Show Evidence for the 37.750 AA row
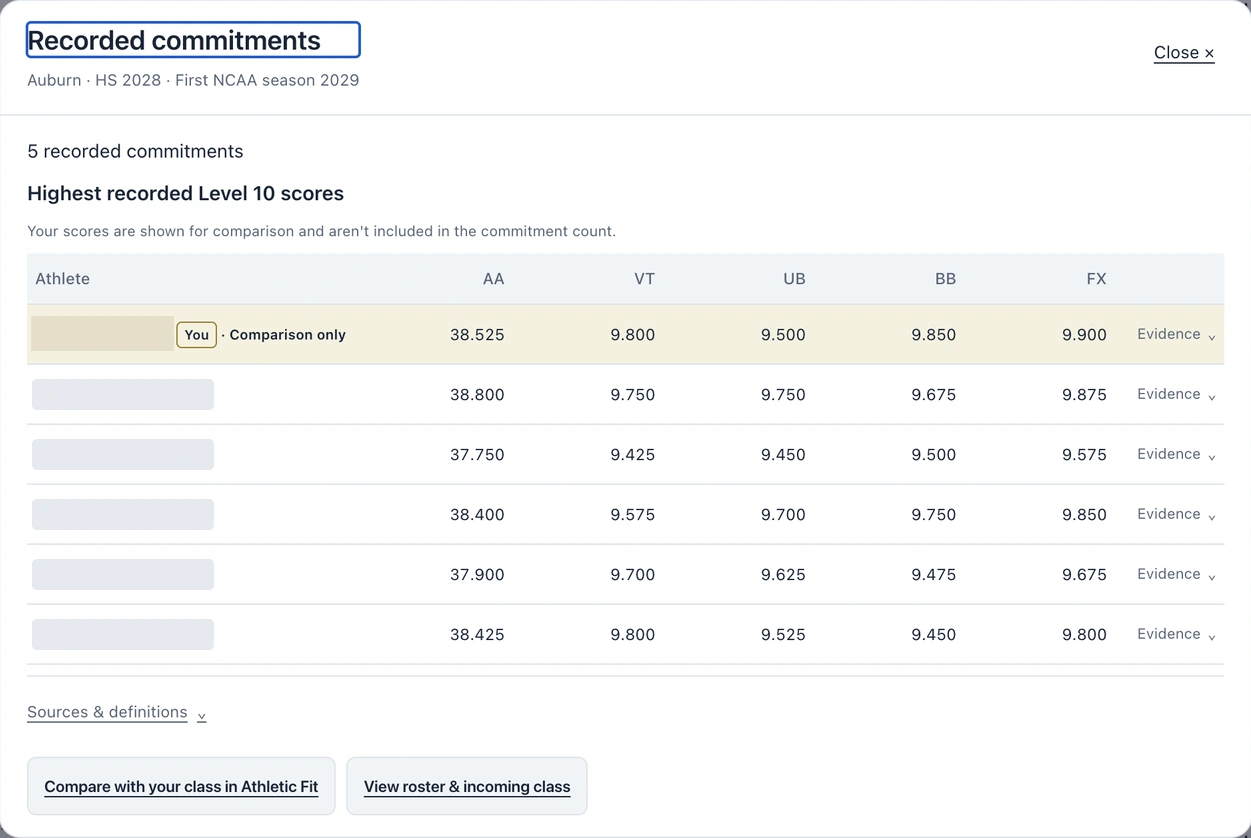Screen dimensions: 1251x838 [x=1176, y=455]
